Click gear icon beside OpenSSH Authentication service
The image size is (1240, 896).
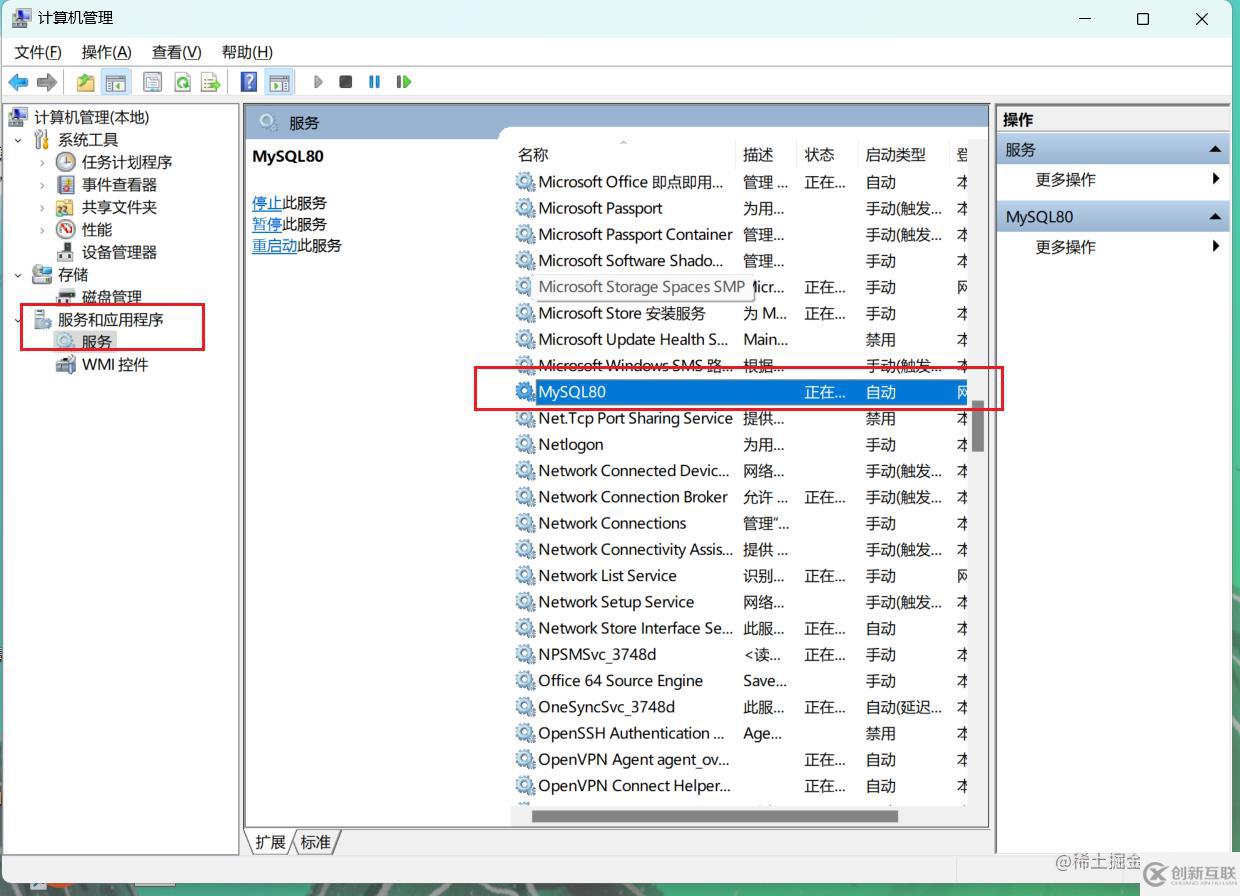(x=525, y=733)
